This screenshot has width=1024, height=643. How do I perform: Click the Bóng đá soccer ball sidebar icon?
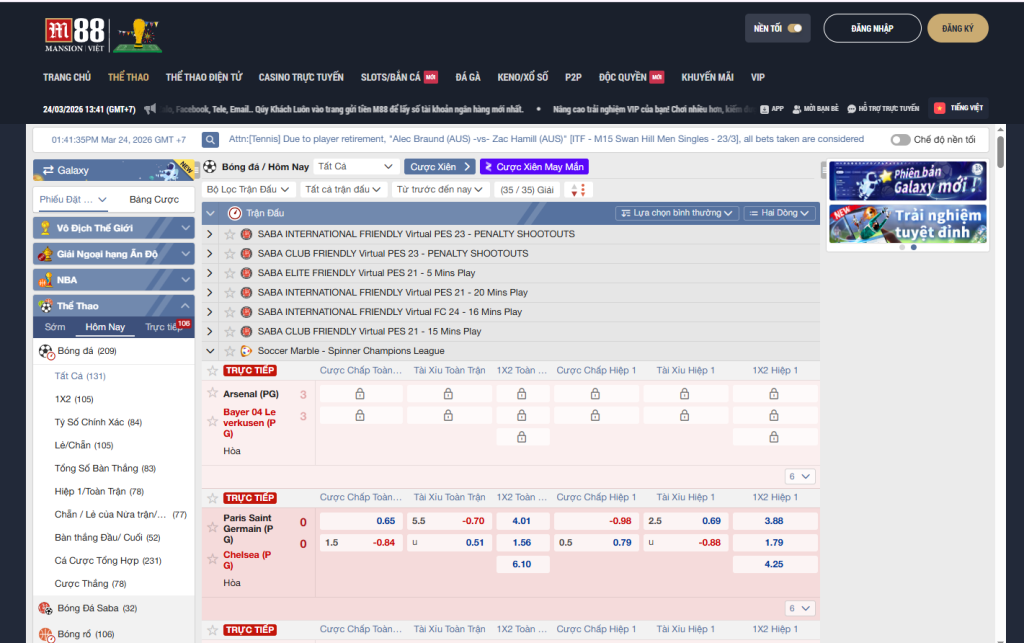pyautogui.click(x=46, y=352)
